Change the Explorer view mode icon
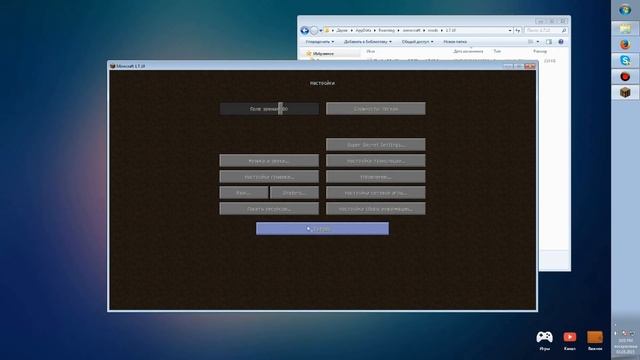The image size is (640, 360). click(531, 42)
